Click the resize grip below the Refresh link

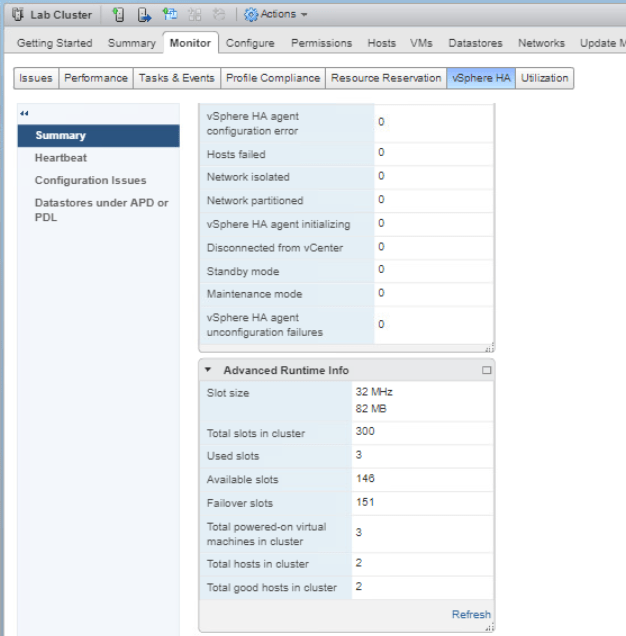coord(489,628)
